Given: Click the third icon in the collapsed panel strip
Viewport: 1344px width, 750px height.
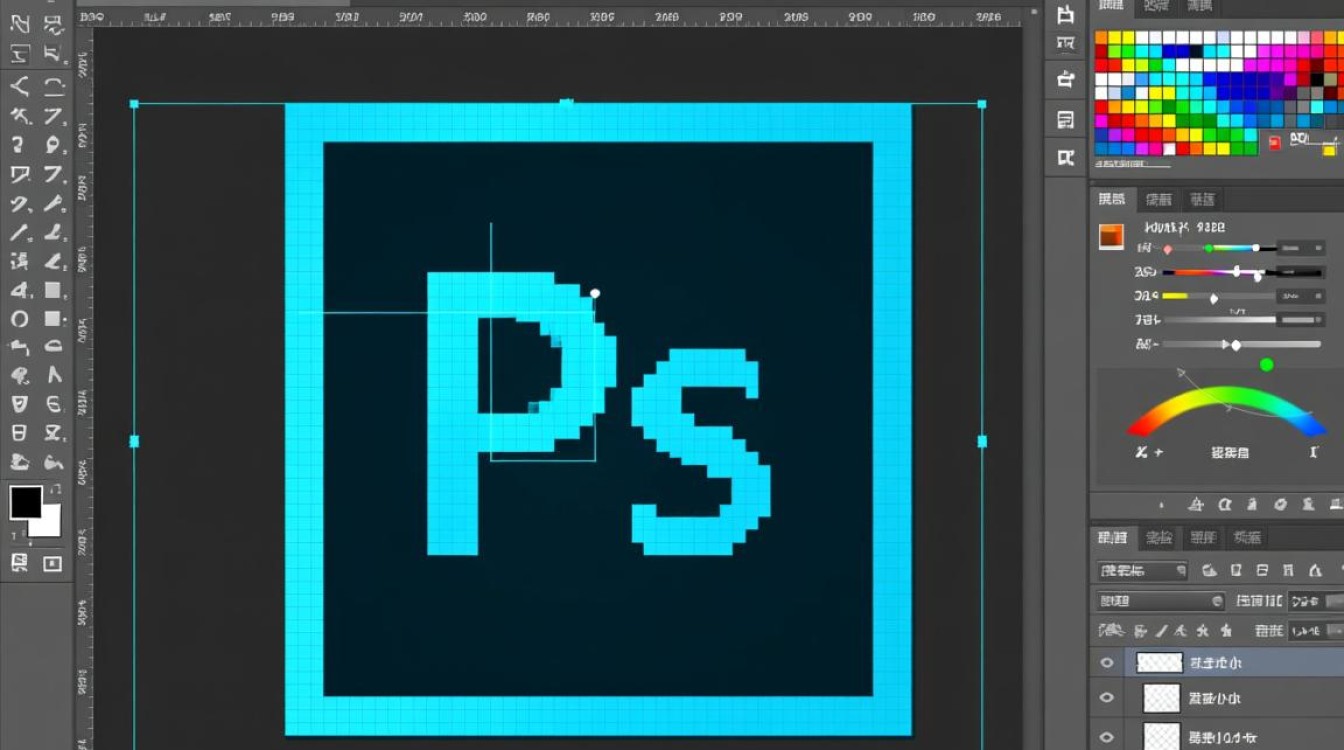Looking at the screenshot, I should (1066, 80).
